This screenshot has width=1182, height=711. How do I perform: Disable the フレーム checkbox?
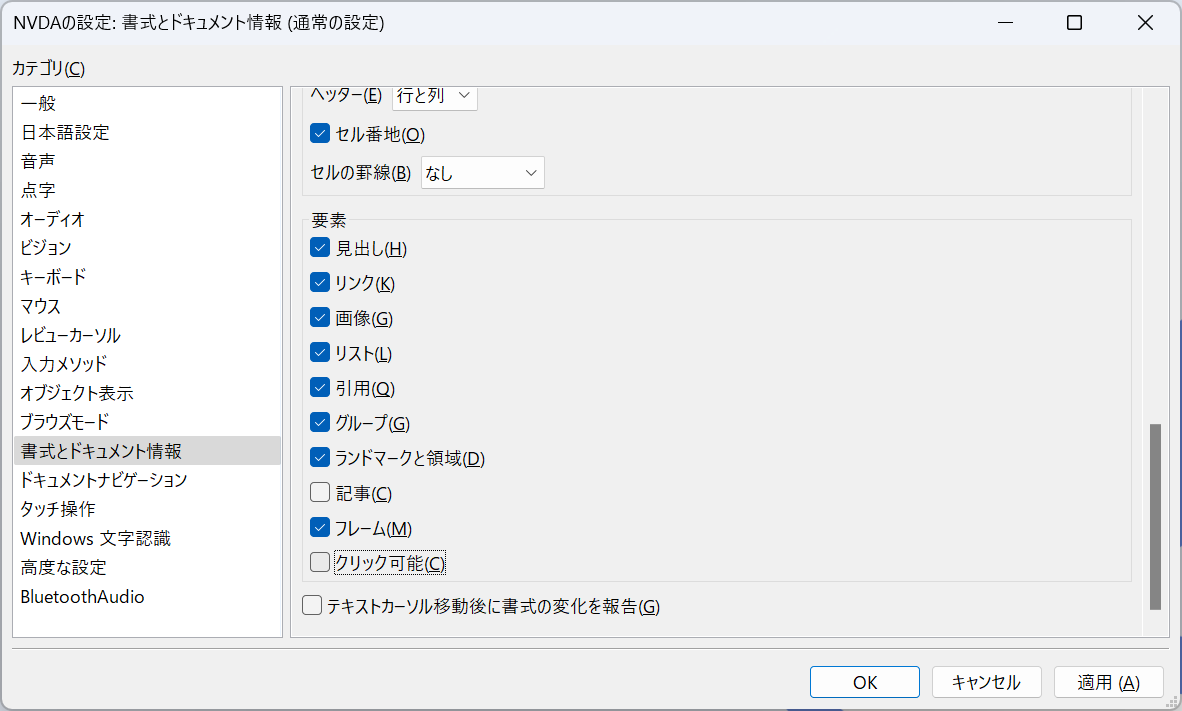[319, 527]
